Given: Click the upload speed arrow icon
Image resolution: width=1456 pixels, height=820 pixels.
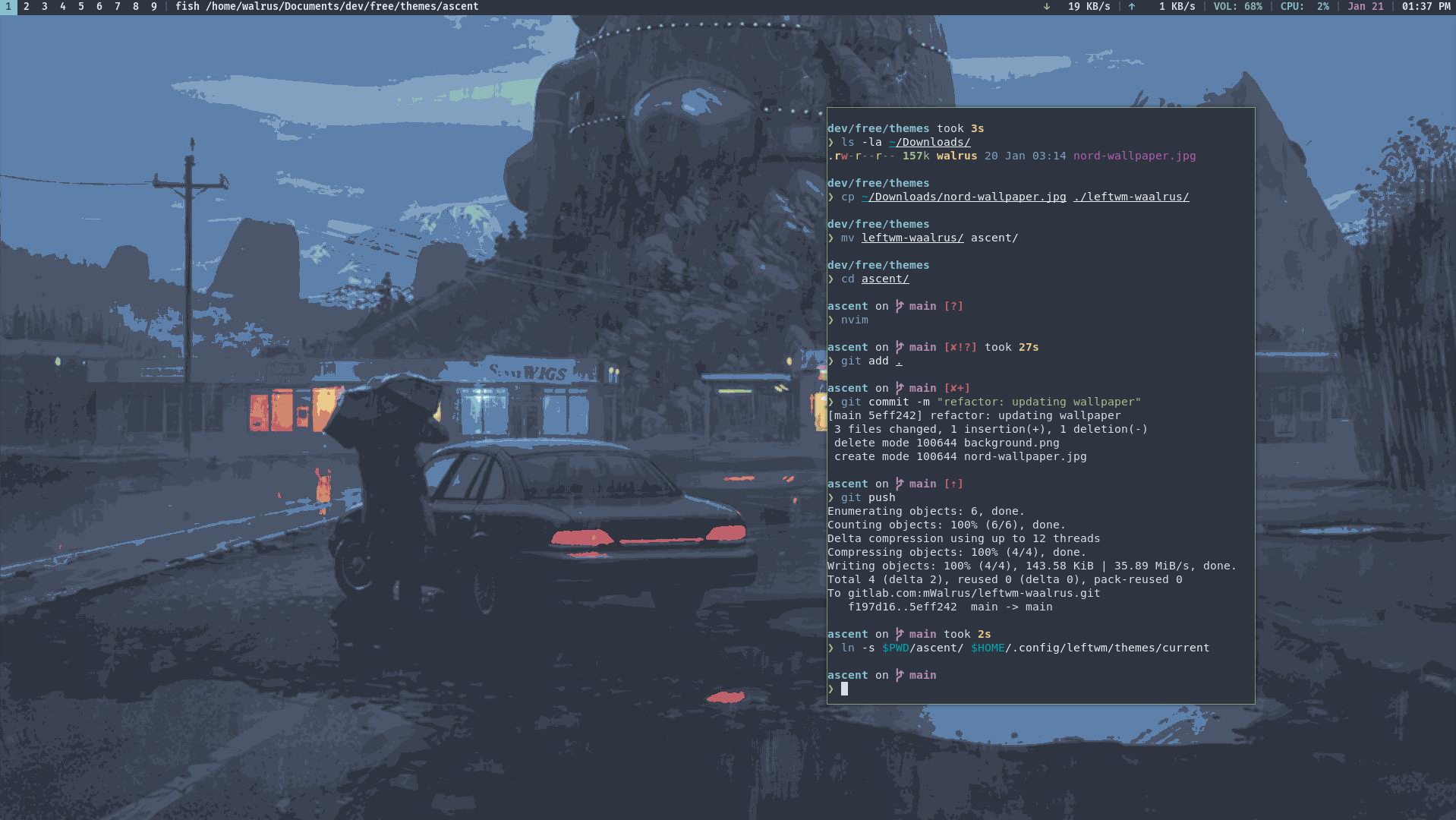Looking at the screenshot, I should point(1132,7).
